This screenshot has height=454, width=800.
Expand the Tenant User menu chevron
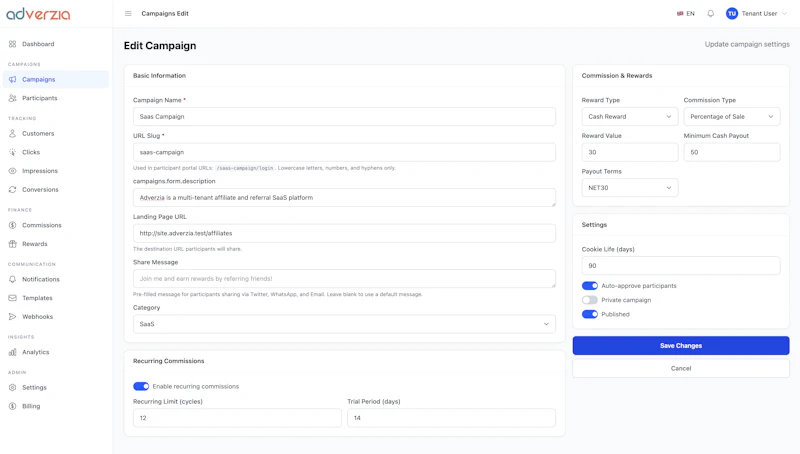tap(784, 14)
